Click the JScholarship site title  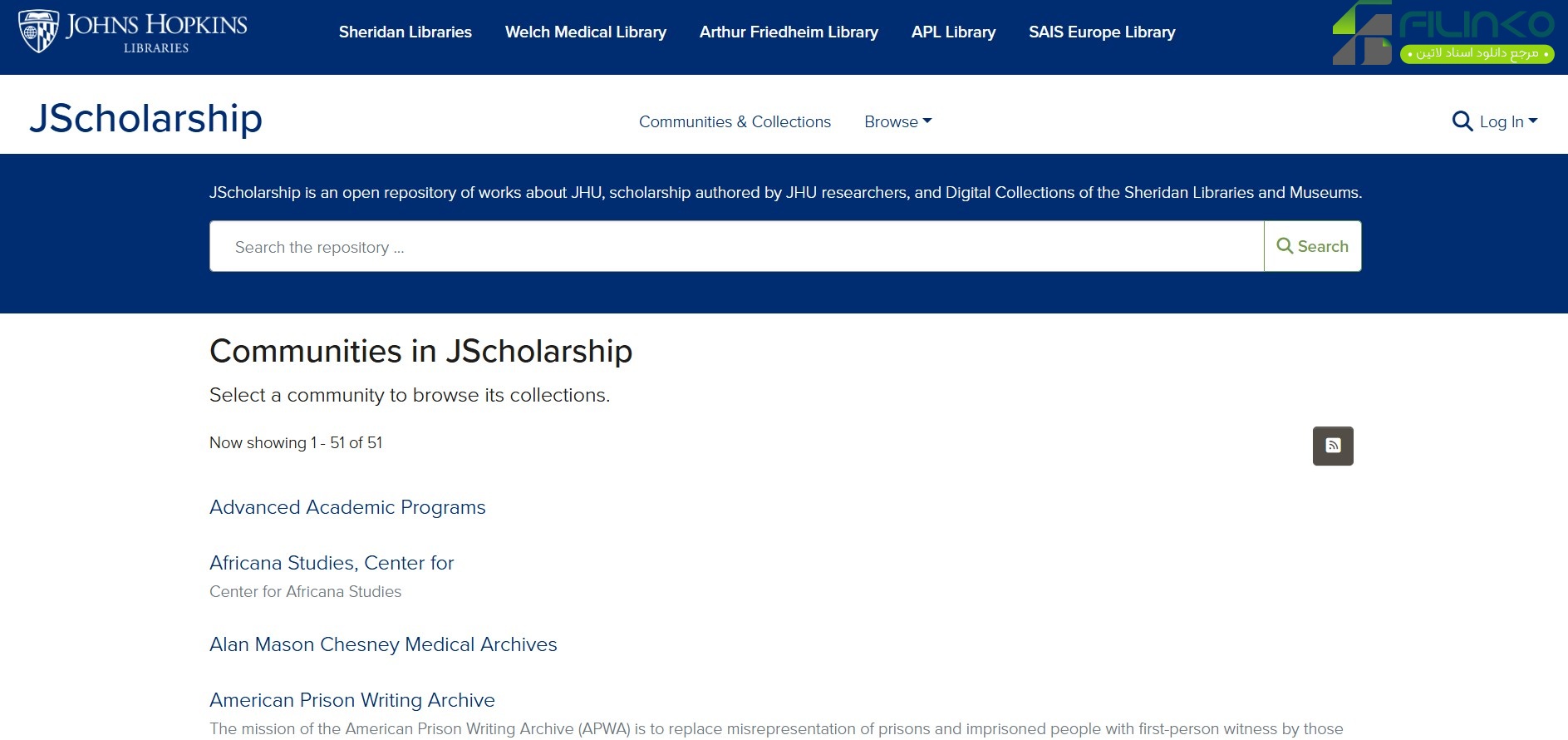(x=146, y=118)
